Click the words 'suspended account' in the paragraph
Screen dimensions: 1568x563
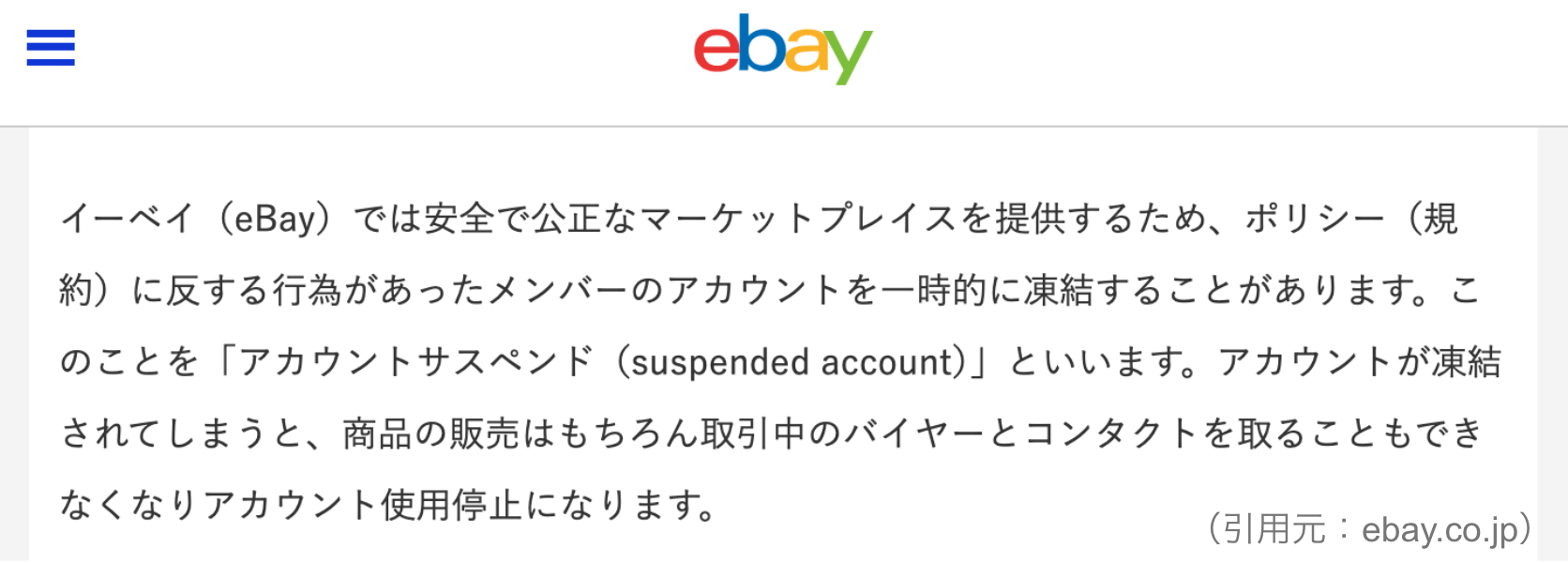click(792, 362)
